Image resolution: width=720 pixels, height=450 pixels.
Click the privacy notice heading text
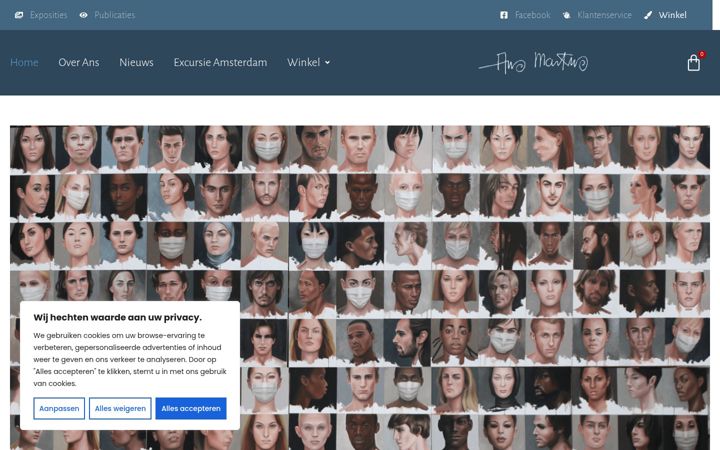coord(118,317)
